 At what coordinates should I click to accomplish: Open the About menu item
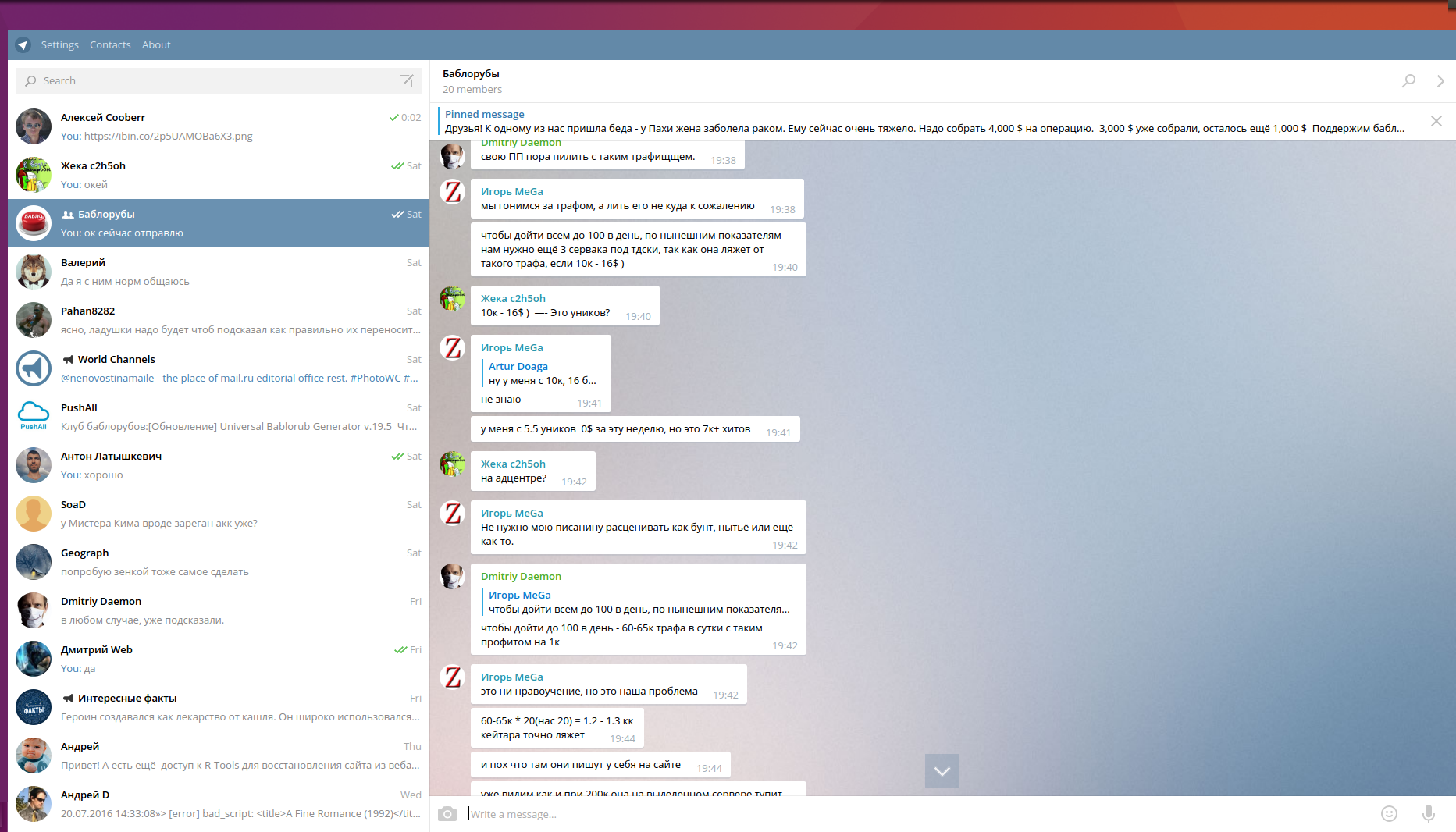[x=156, y=45]
